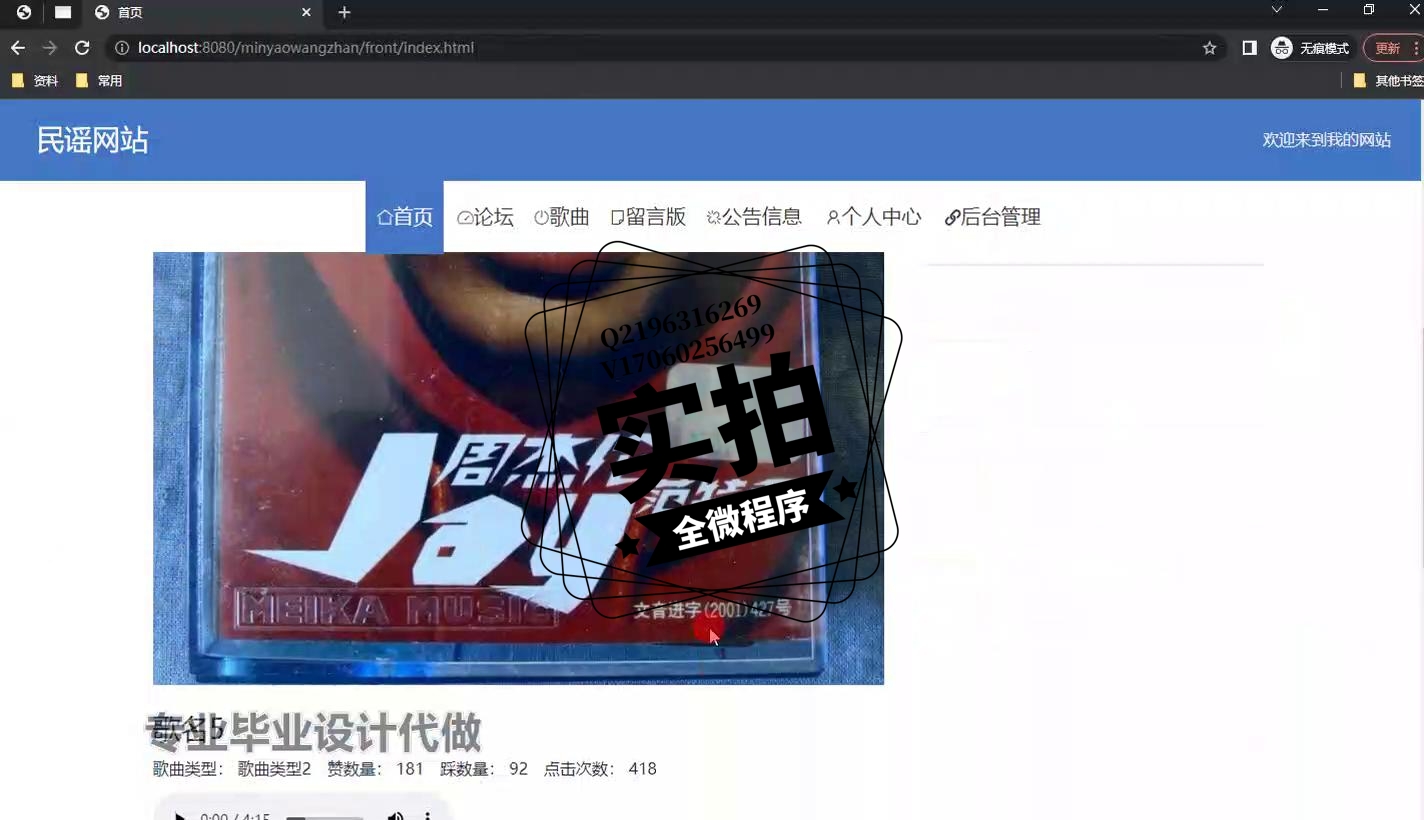Close the 首页 tab
The height and width of the screenshot is (820, 1424).
(307, 12)
